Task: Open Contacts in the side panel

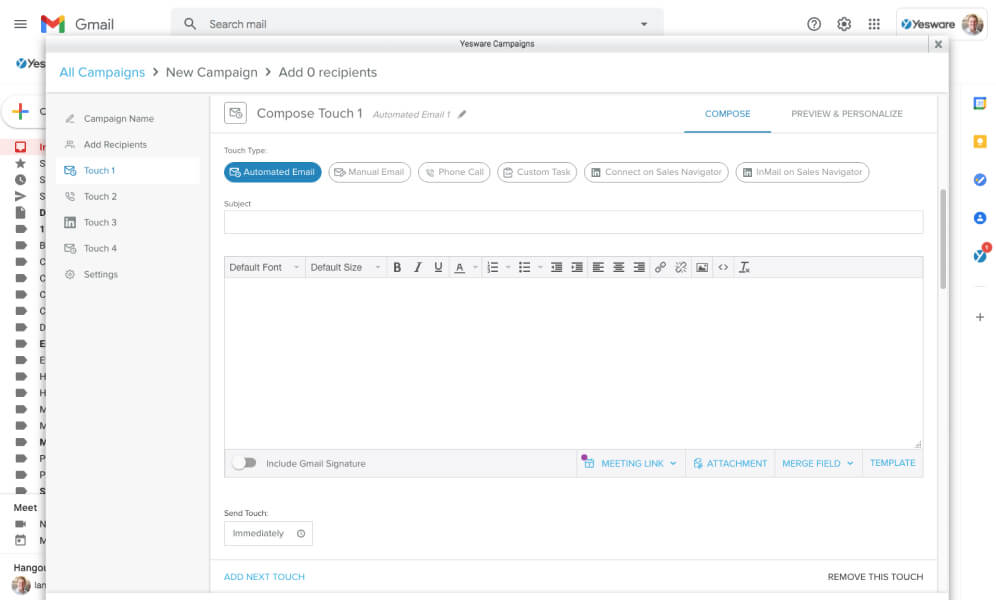Action: click(979, 218)
